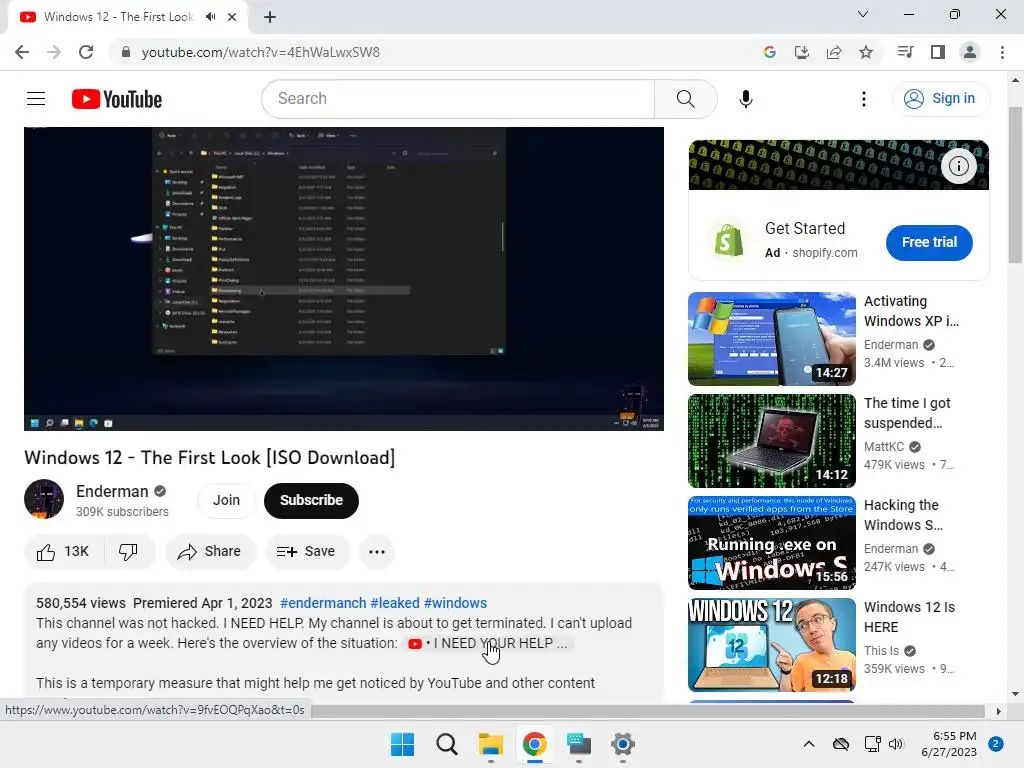Screen dimensions: 1024x768
Task: Click the ad info icon
Action: coord(958,166)
